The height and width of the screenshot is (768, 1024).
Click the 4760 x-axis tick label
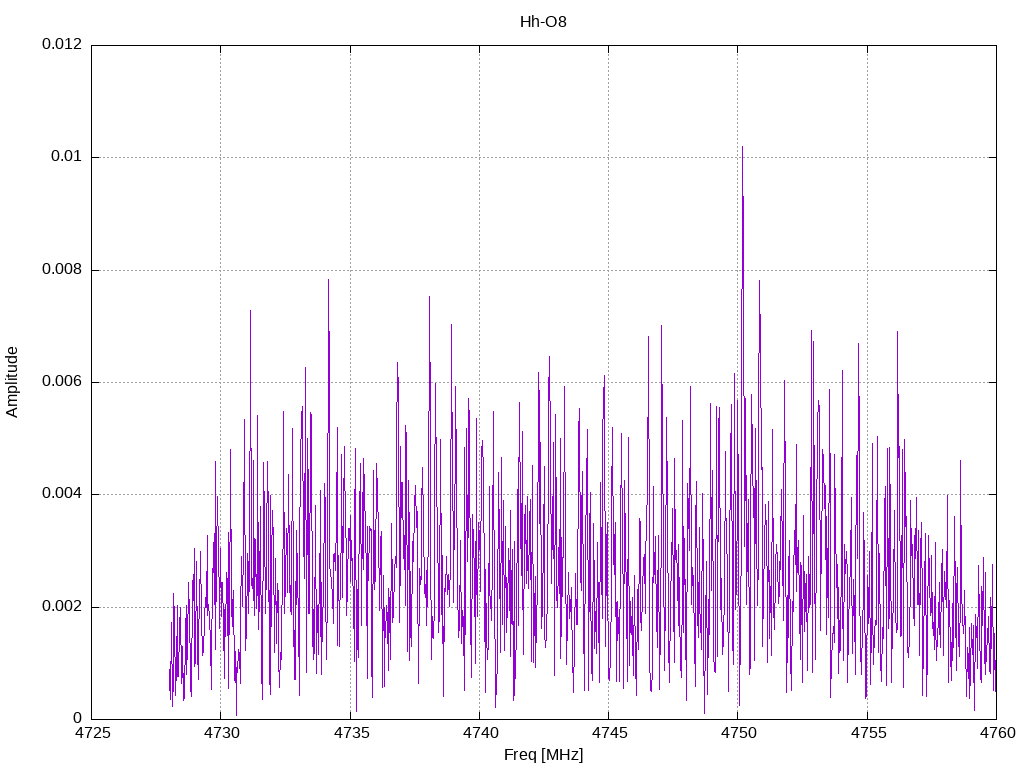[997, 733]
